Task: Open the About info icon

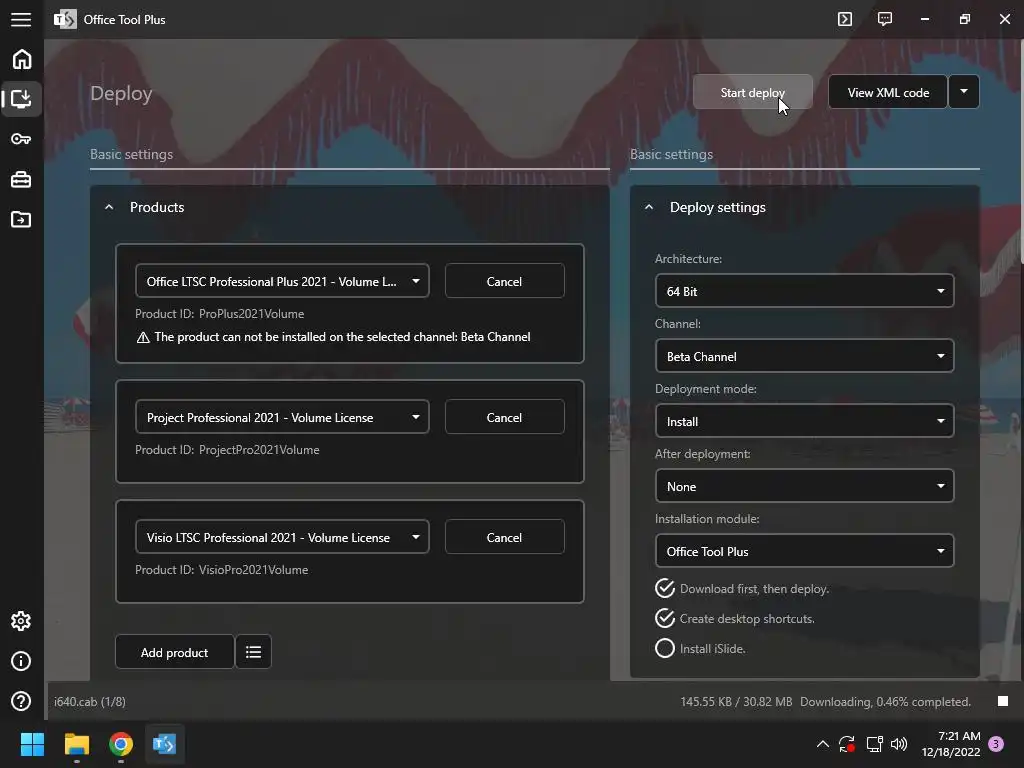Action: 21,661
